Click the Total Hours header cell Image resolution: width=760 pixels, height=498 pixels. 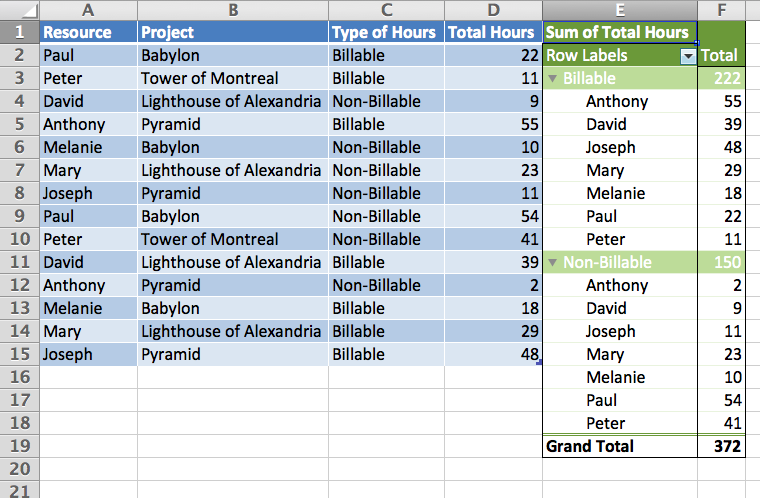click(x=493, y=32)
